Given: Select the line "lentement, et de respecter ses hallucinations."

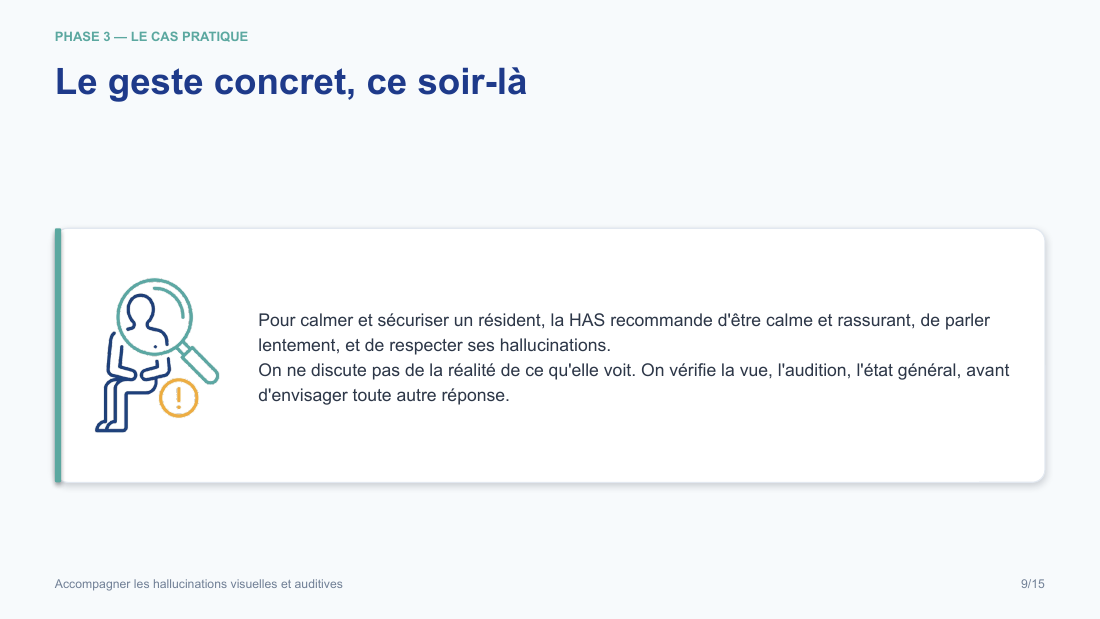Looking at the screenshot, I should tap(434, 345).
